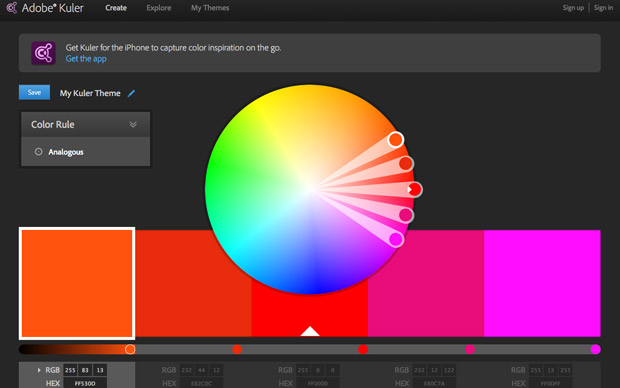Viewport: 620px width, 388px height.
Task: Click the first swatch's blue value field 13
Action: 100,370
